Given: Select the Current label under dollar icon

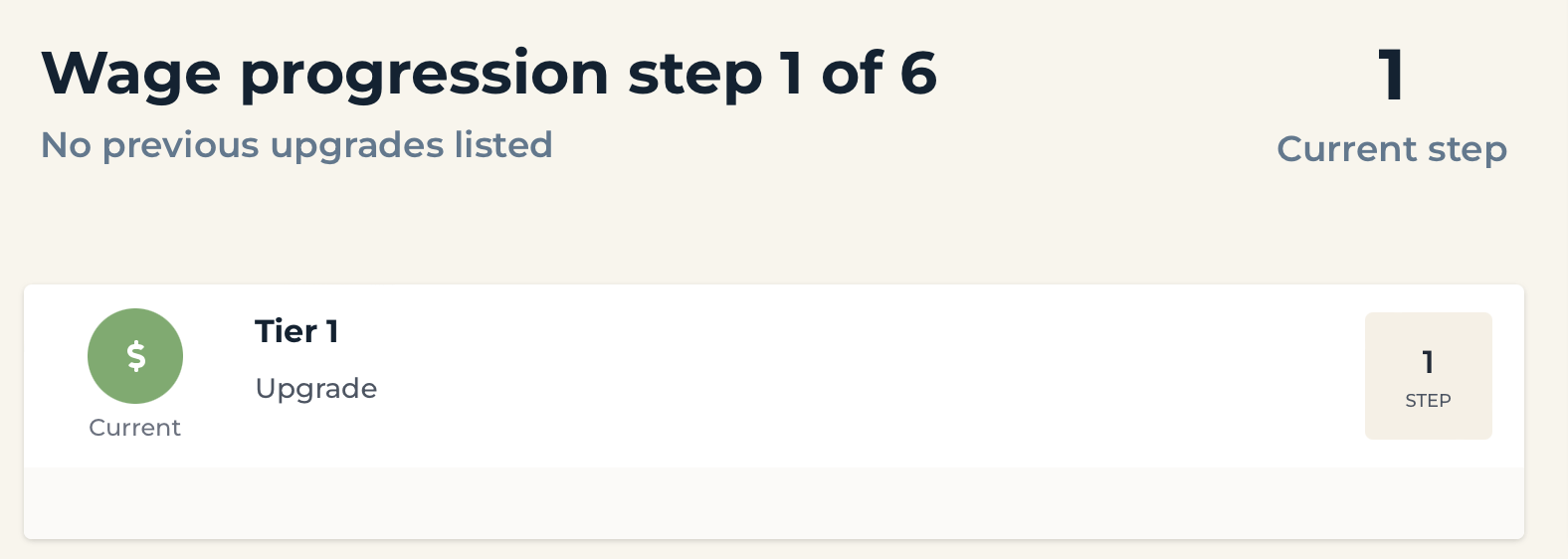Looking at the screenshot, I should (134, 428).
